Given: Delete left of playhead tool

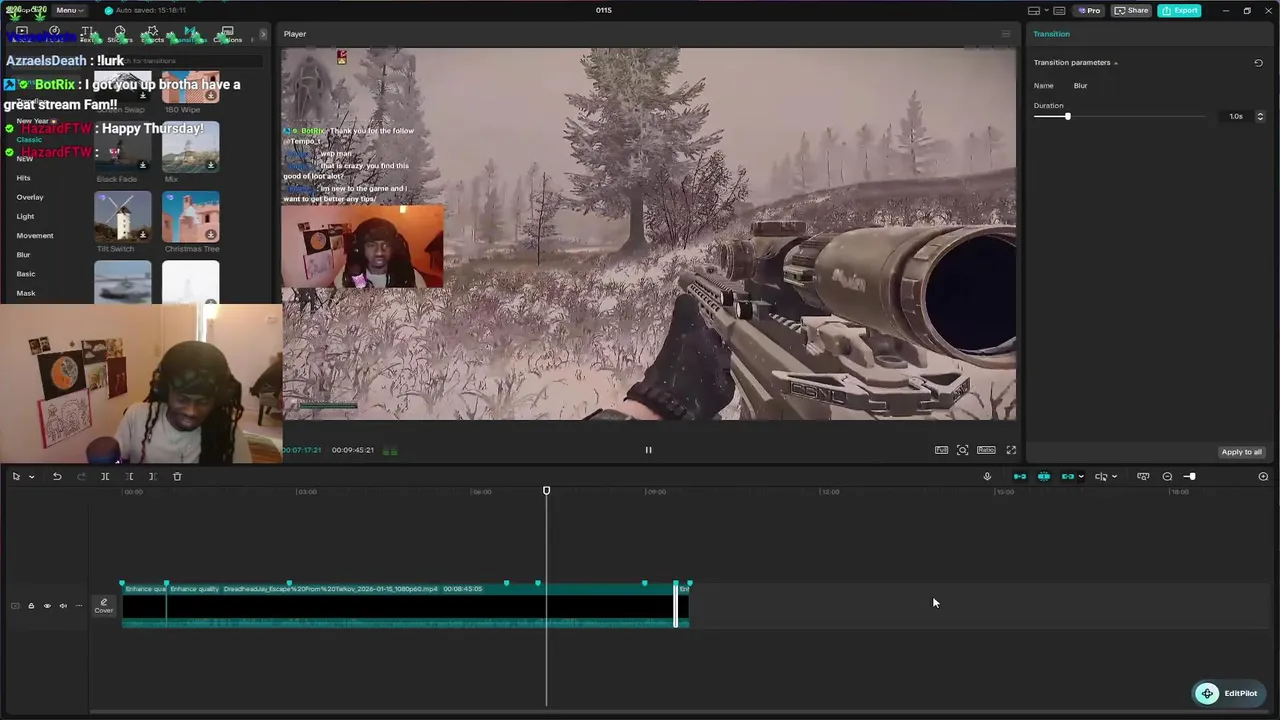Looking at the screenshot, I should click(x=129, y=476).
